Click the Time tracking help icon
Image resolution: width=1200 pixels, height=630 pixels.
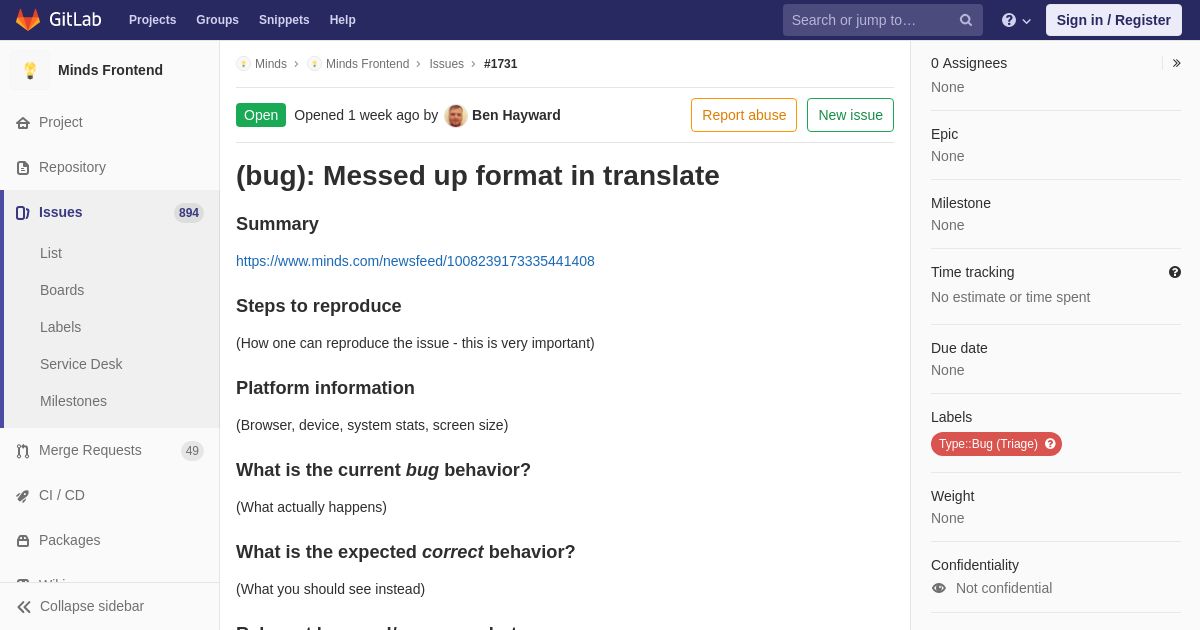1175,272
